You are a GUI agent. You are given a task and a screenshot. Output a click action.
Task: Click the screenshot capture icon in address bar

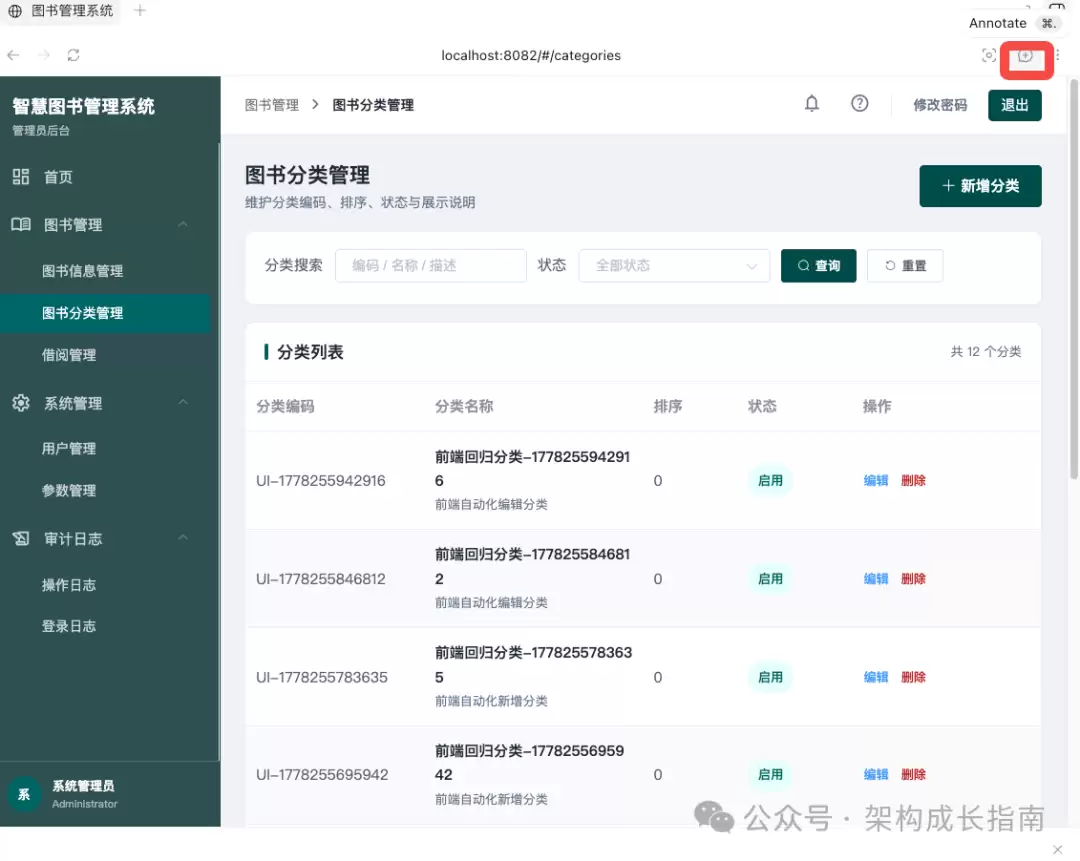988,55
